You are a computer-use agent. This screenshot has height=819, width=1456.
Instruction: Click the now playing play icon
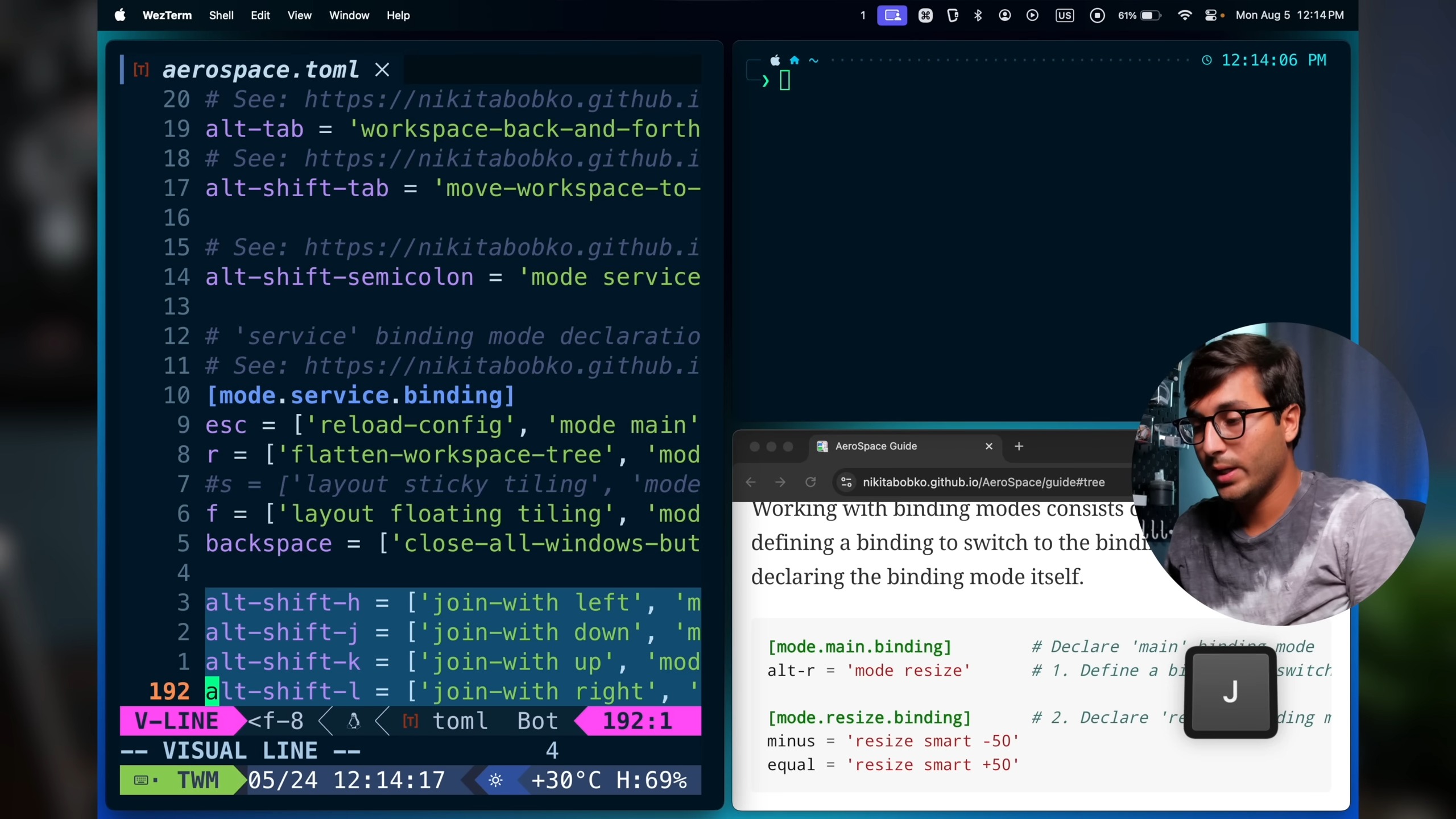tap(1032, 15)
